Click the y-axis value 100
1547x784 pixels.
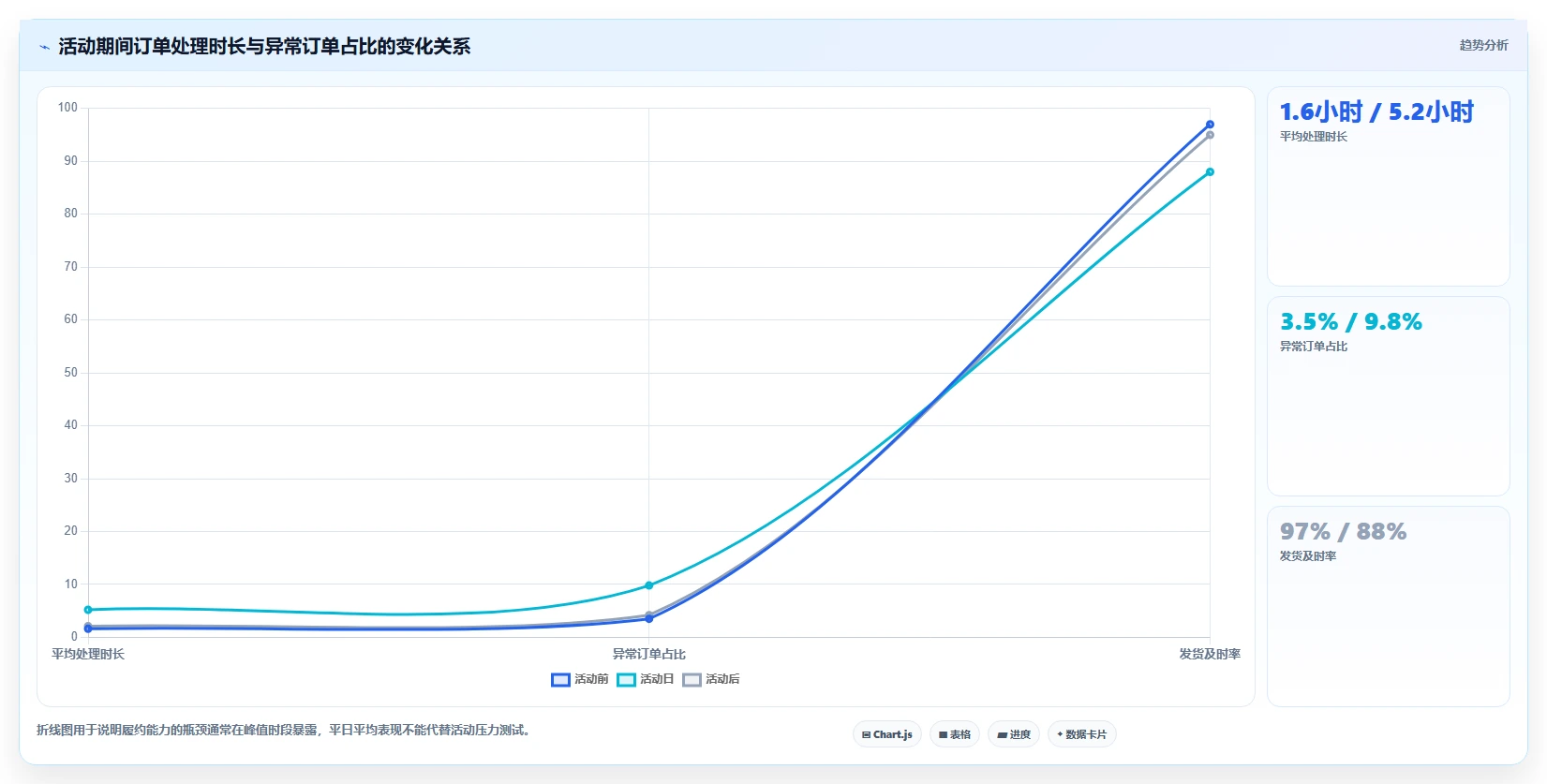pyautogui.click(x=67, y=108)
